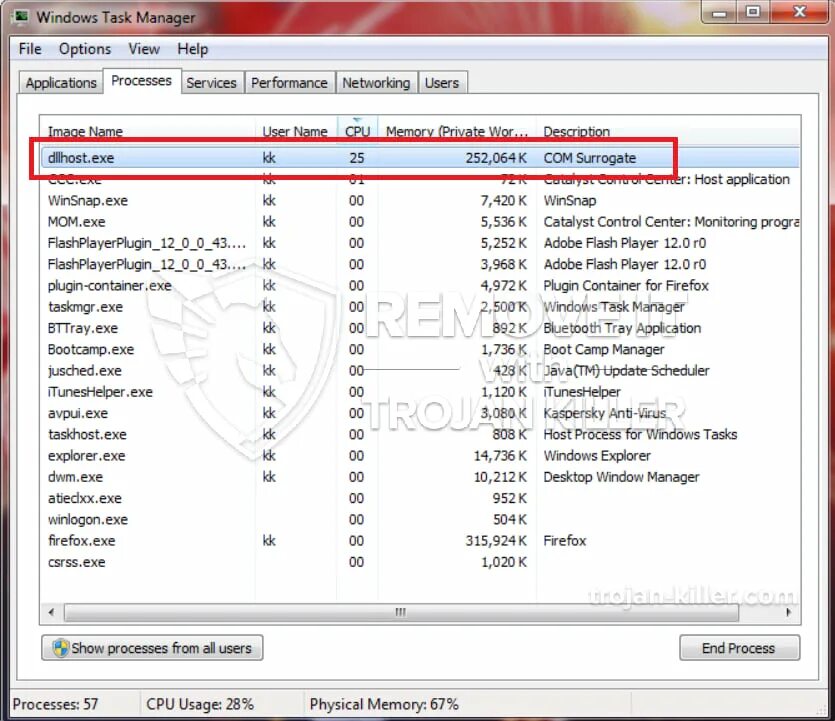Click the 315,924 K memory value
This screenshot has width=835, height=721.
496,541
